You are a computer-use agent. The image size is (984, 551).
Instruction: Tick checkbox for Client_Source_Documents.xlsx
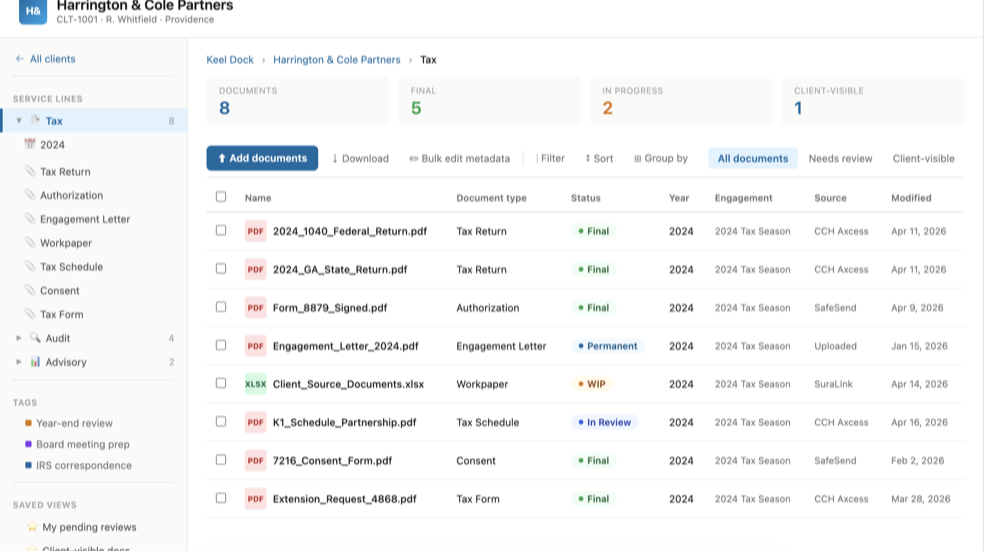click(221, 383)
